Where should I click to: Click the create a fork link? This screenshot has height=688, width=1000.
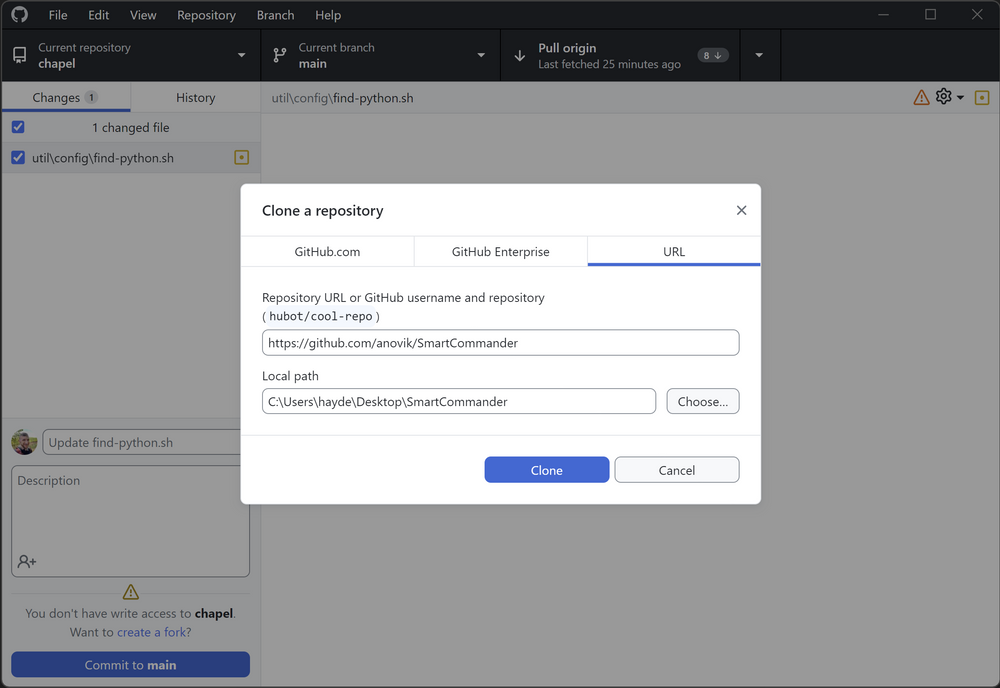click(151, 632)
